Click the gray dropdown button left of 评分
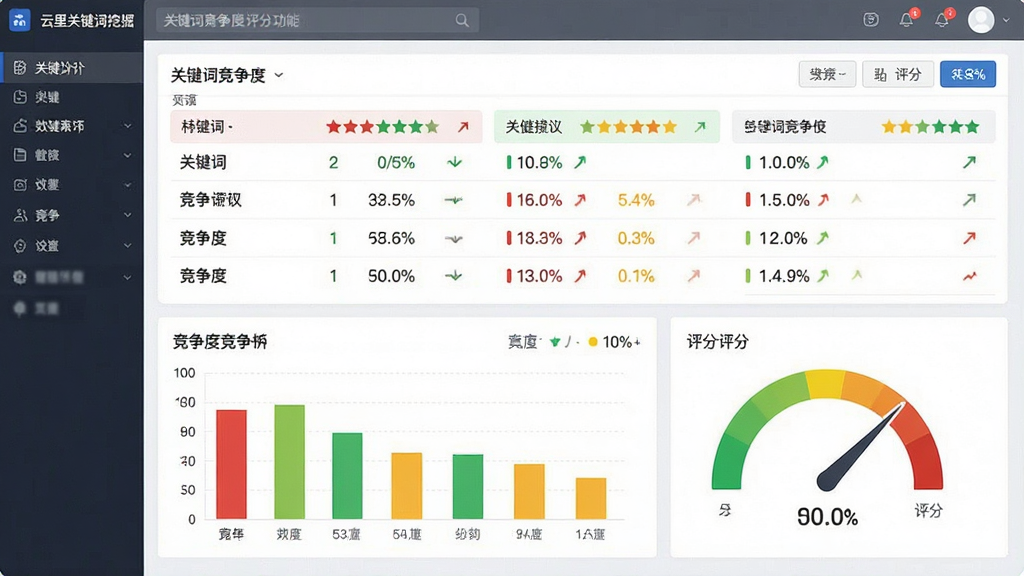The image size is (1024, 576). pyautogui.click(x=827, y=74)
